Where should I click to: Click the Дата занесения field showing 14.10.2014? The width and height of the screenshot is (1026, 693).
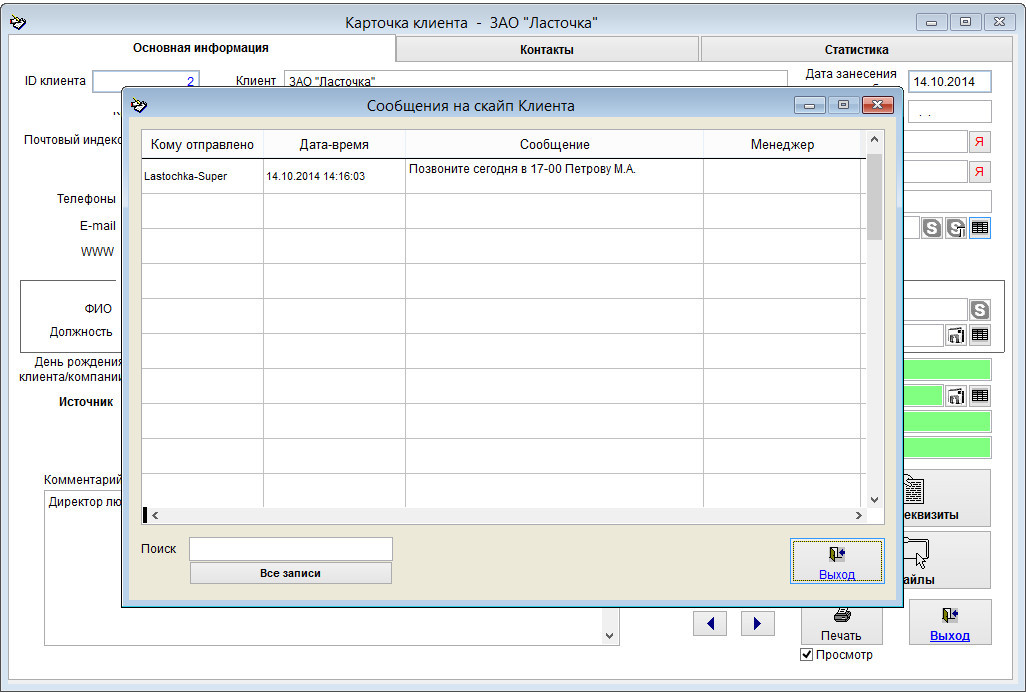tap(949, 82)
